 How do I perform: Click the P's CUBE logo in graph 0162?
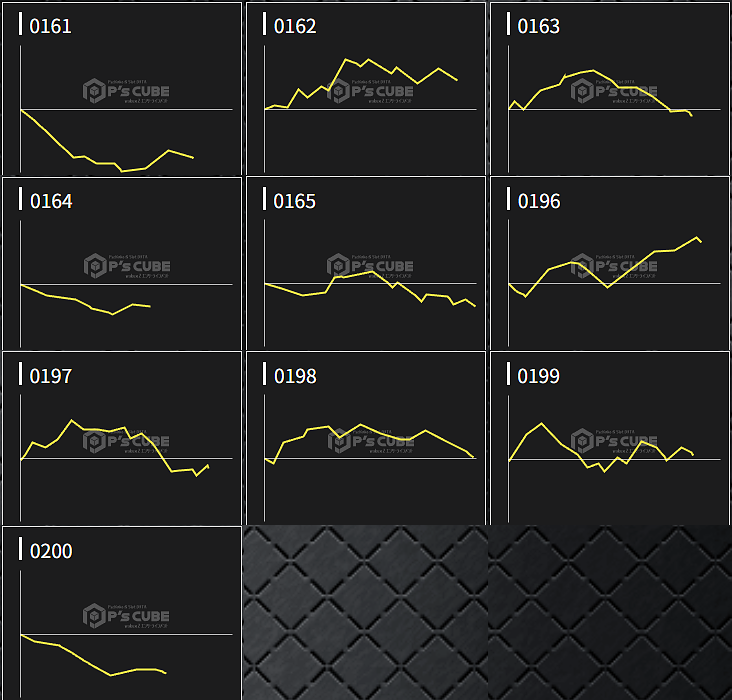point(370,92)
